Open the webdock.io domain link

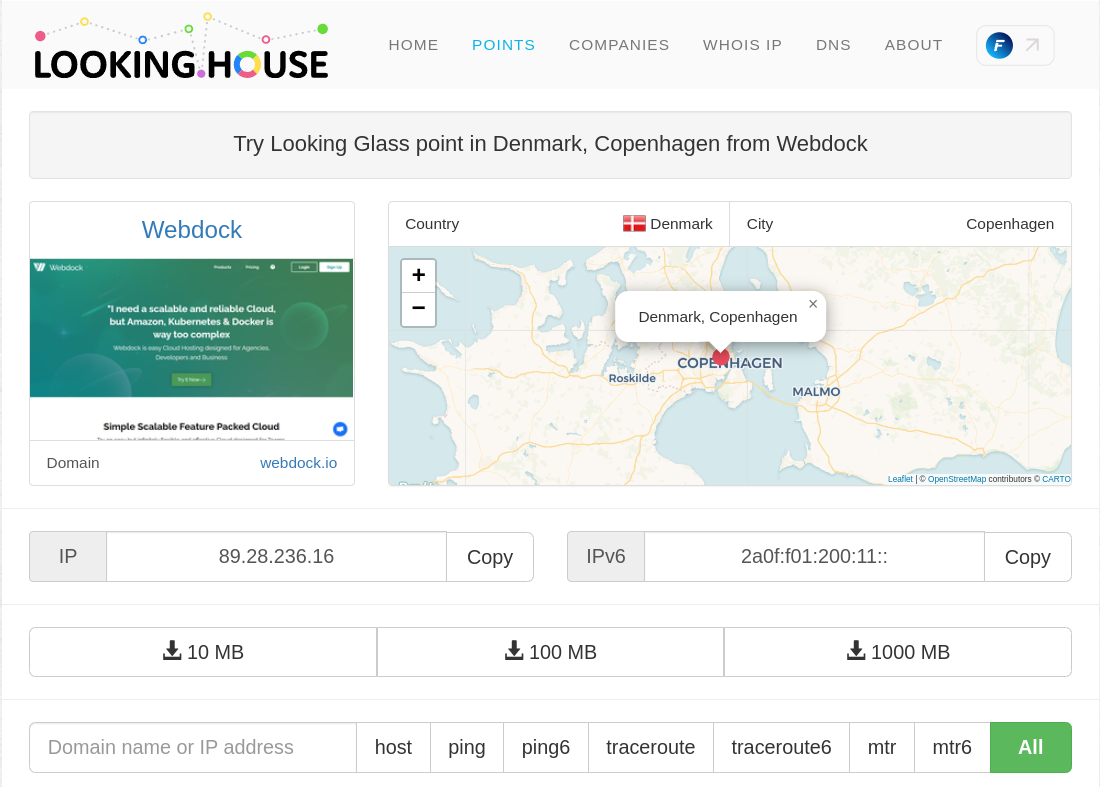(x=298, y=463)
